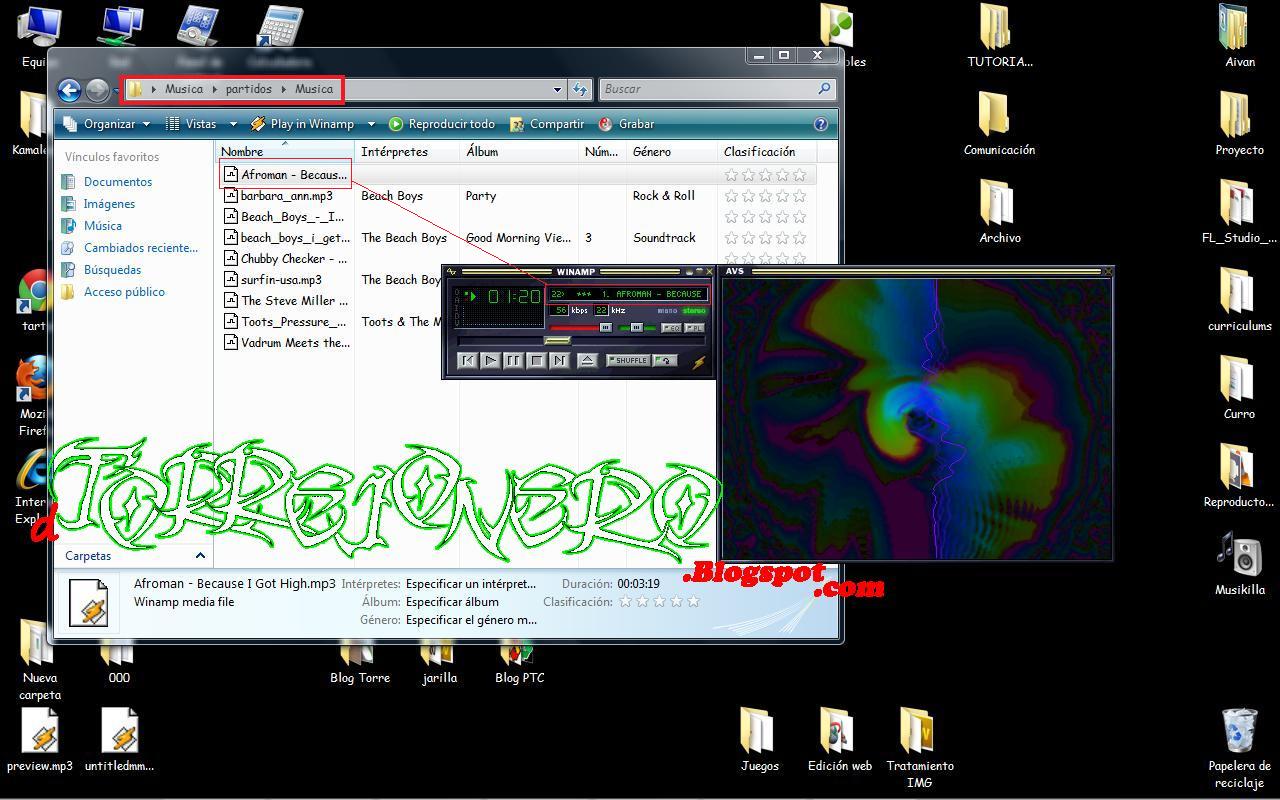Open Cambiados recientemente link

[x=141, y=248]
